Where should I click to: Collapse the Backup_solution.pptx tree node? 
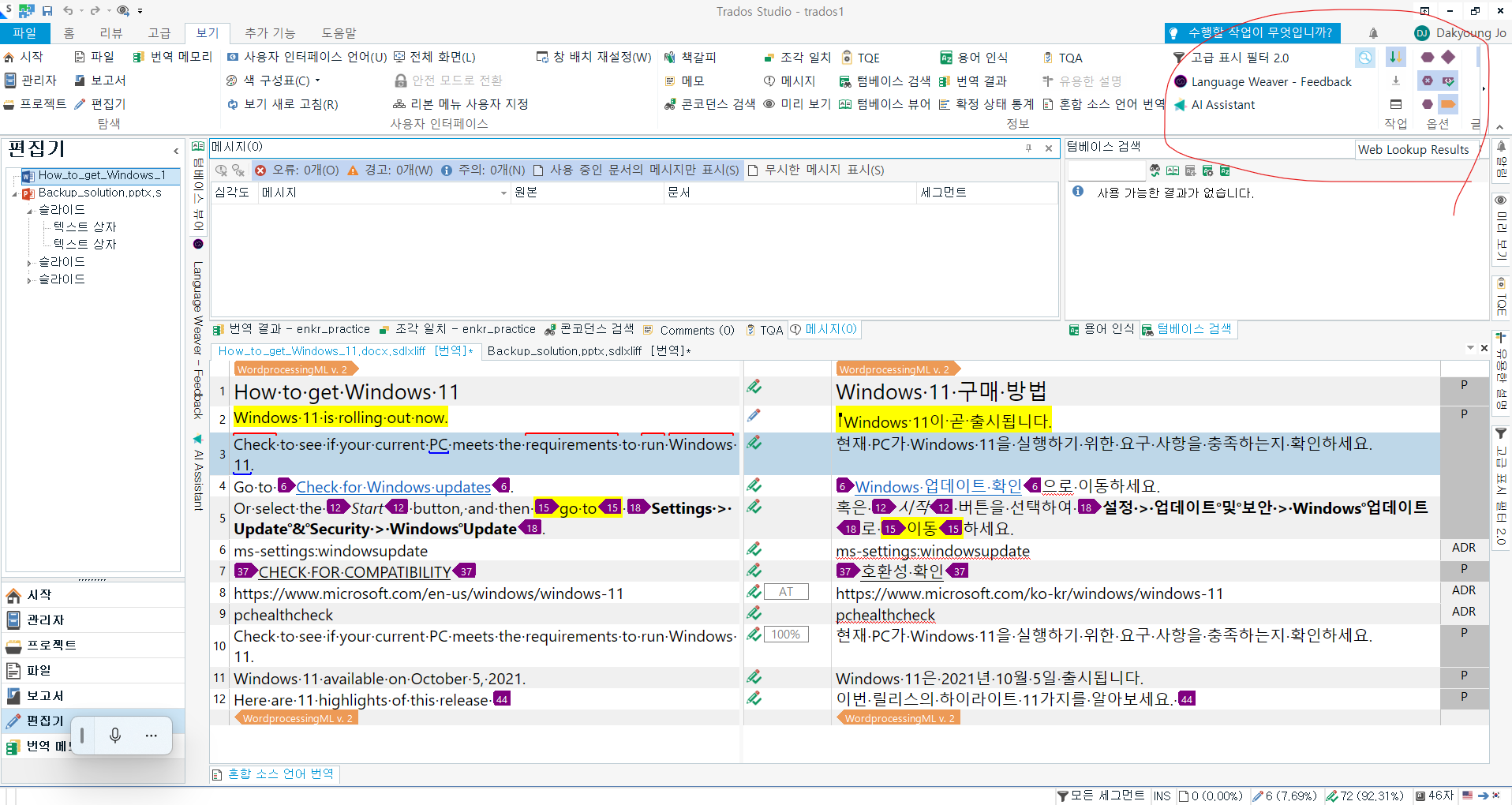[14, 193]
